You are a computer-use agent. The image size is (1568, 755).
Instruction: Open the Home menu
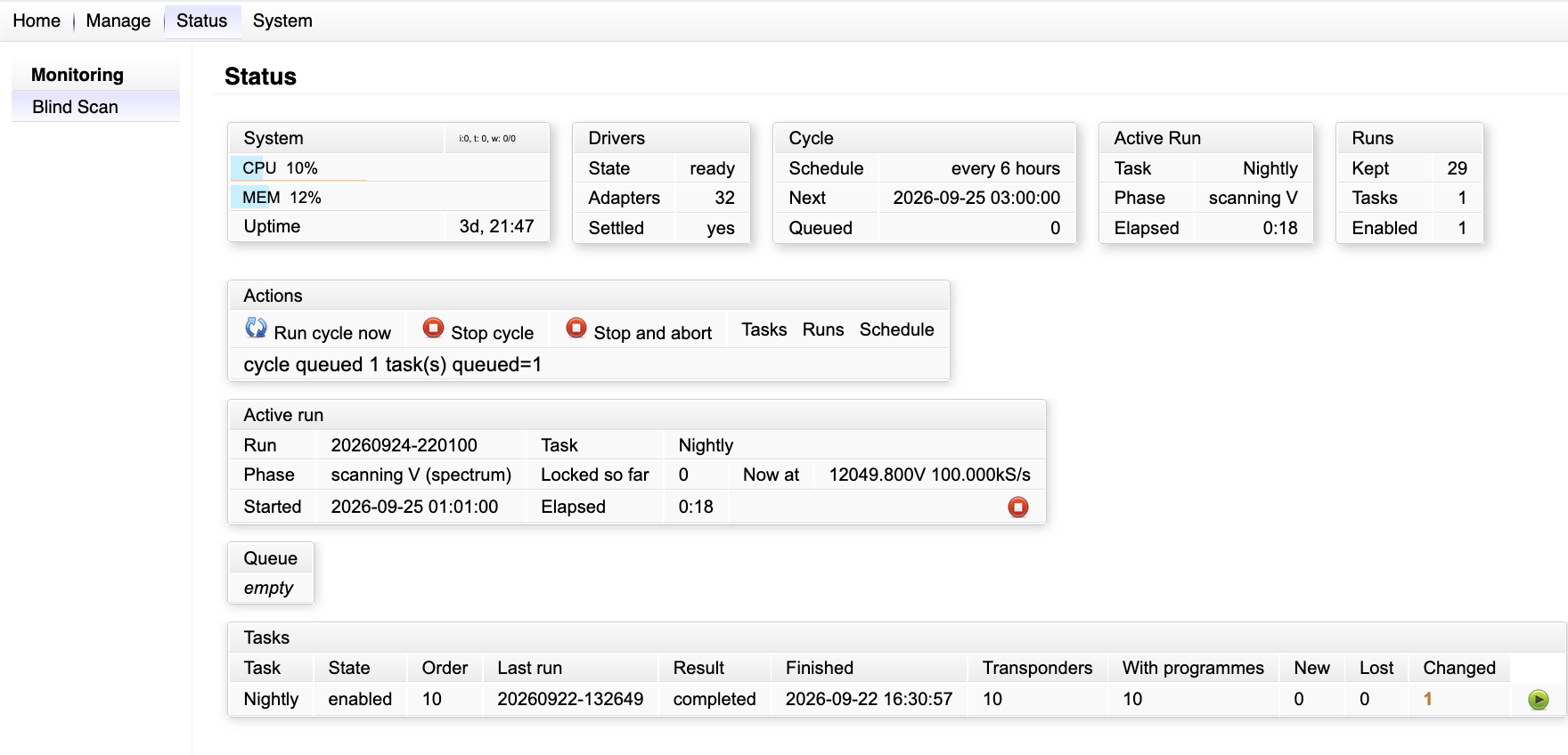tap(37, 20)
